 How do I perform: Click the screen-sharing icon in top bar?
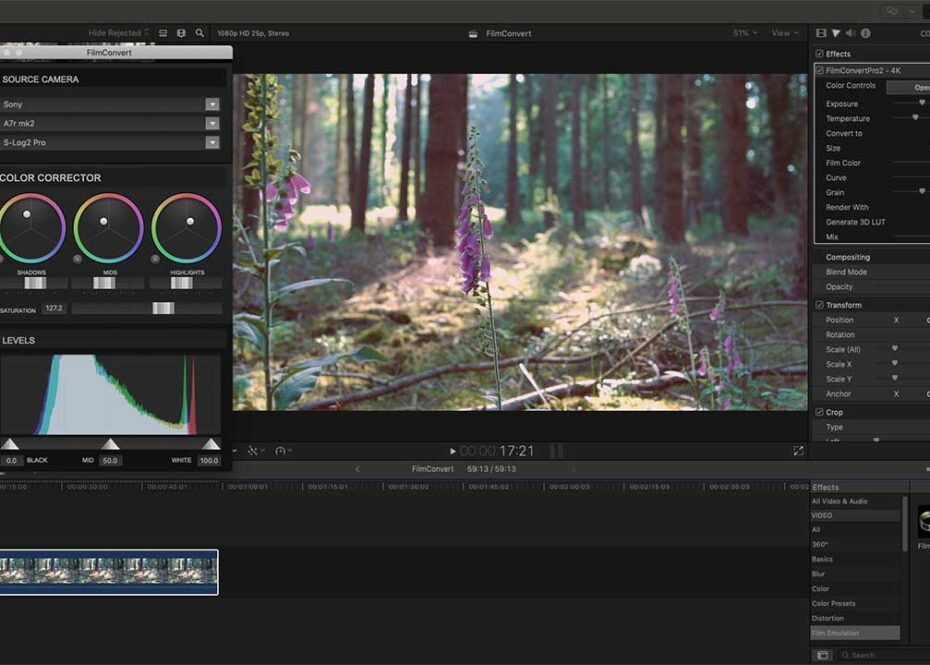coord(891,11)
